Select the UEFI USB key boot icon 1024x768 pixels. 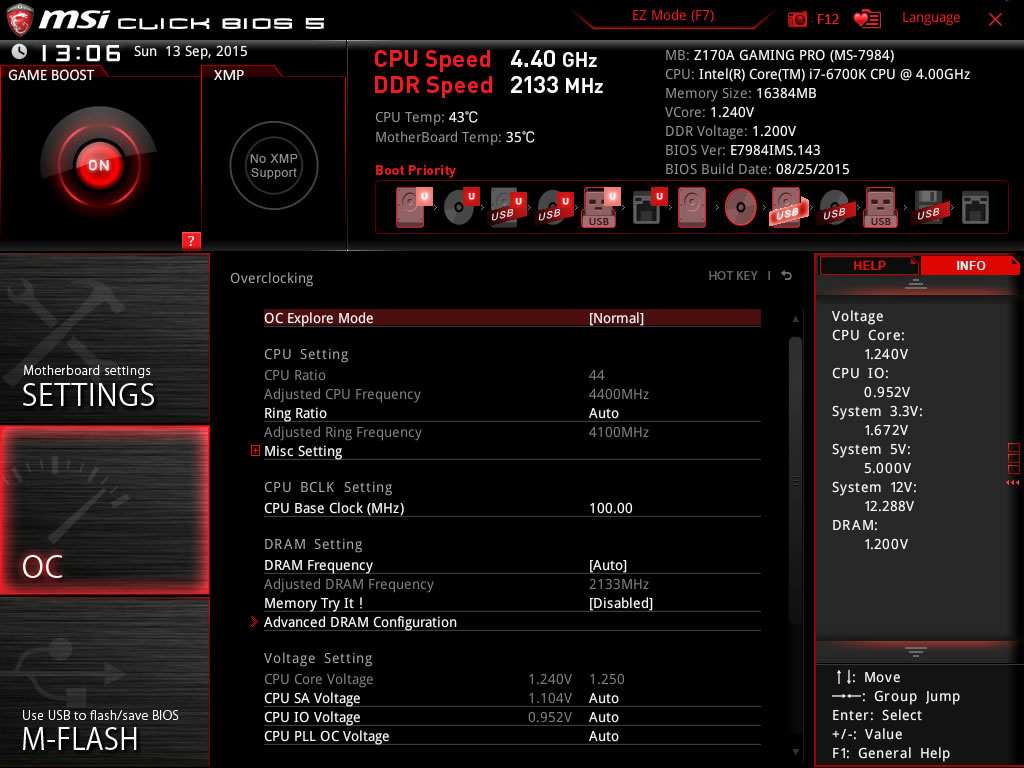pyautogui.click(x=600, y=208)
